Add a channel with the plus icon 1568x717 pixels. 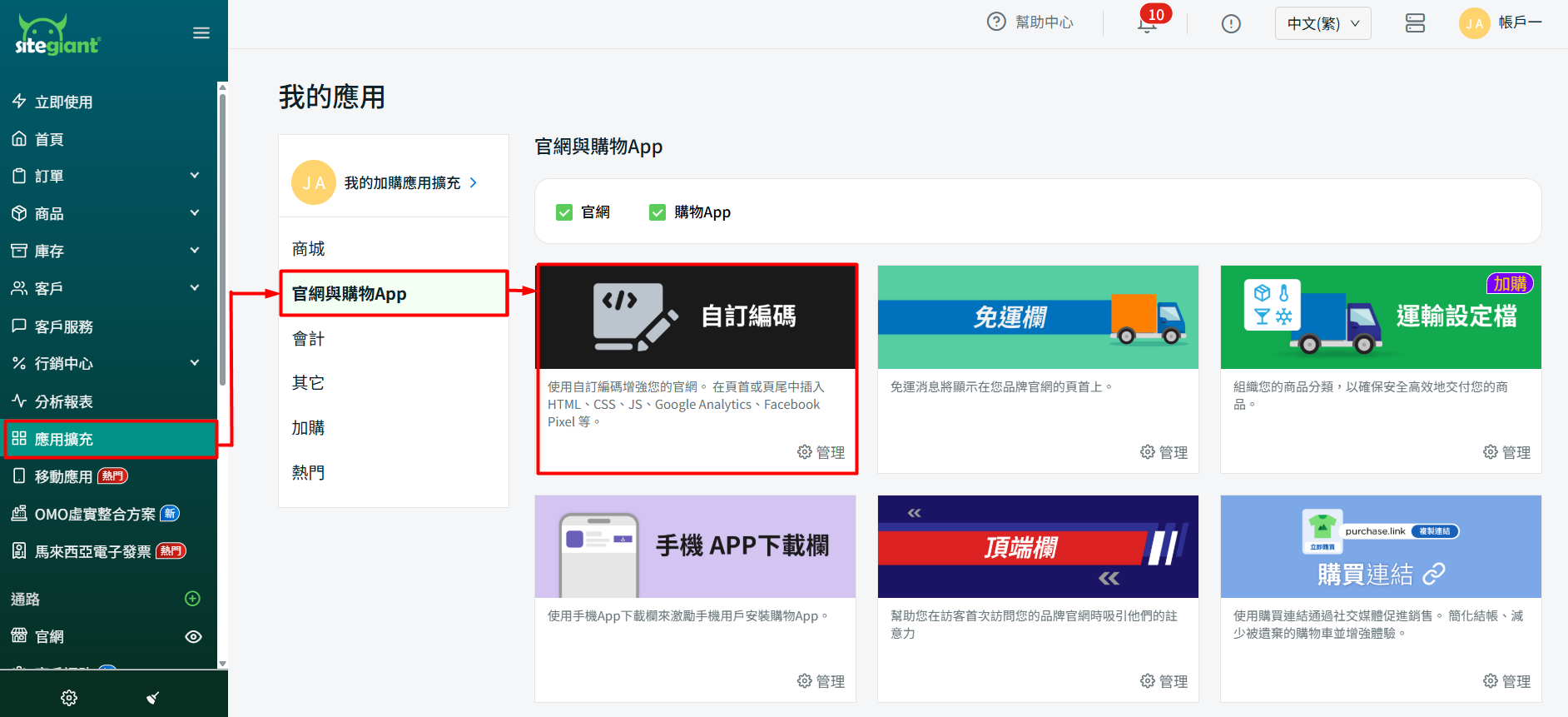pyautogui.click(x=192, y=599)
